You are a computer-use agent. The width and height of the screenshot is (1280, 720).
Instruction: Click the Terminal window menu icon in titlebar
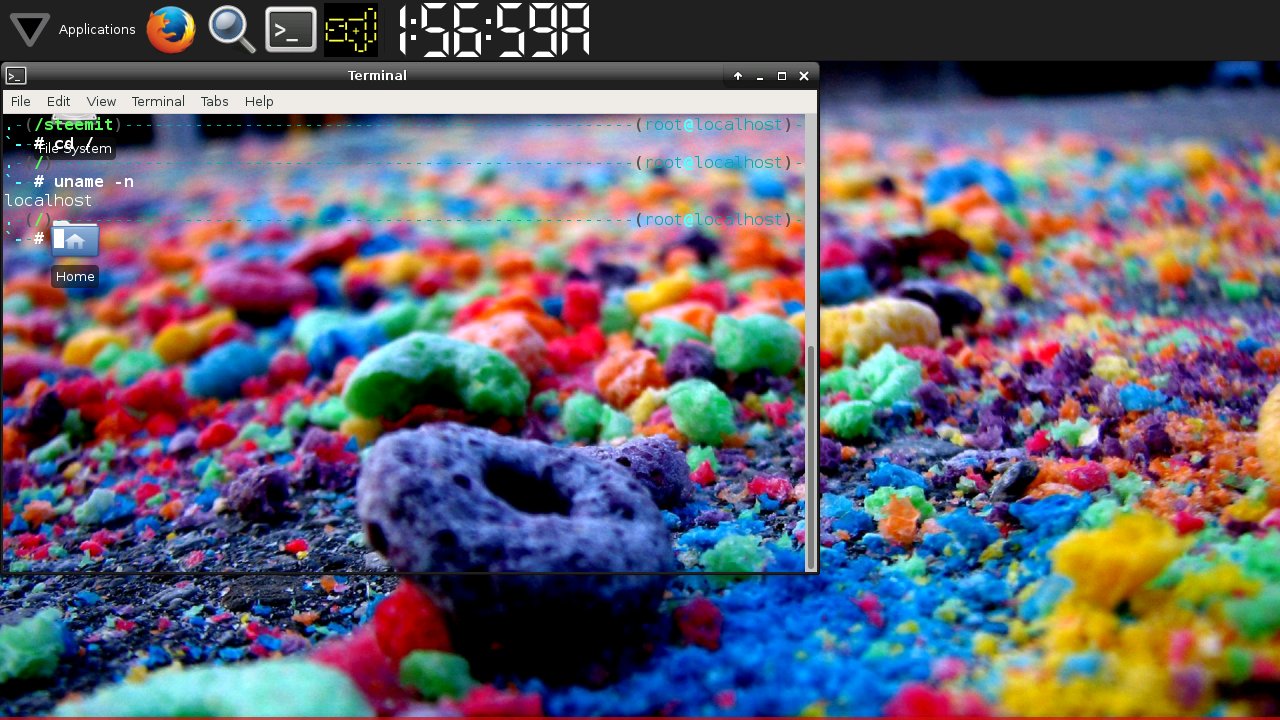(x=16, y=76)
